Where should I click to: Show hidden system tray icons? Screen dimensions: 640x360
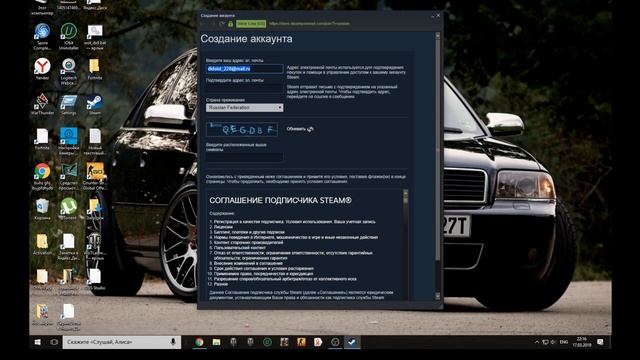point(537,342)
